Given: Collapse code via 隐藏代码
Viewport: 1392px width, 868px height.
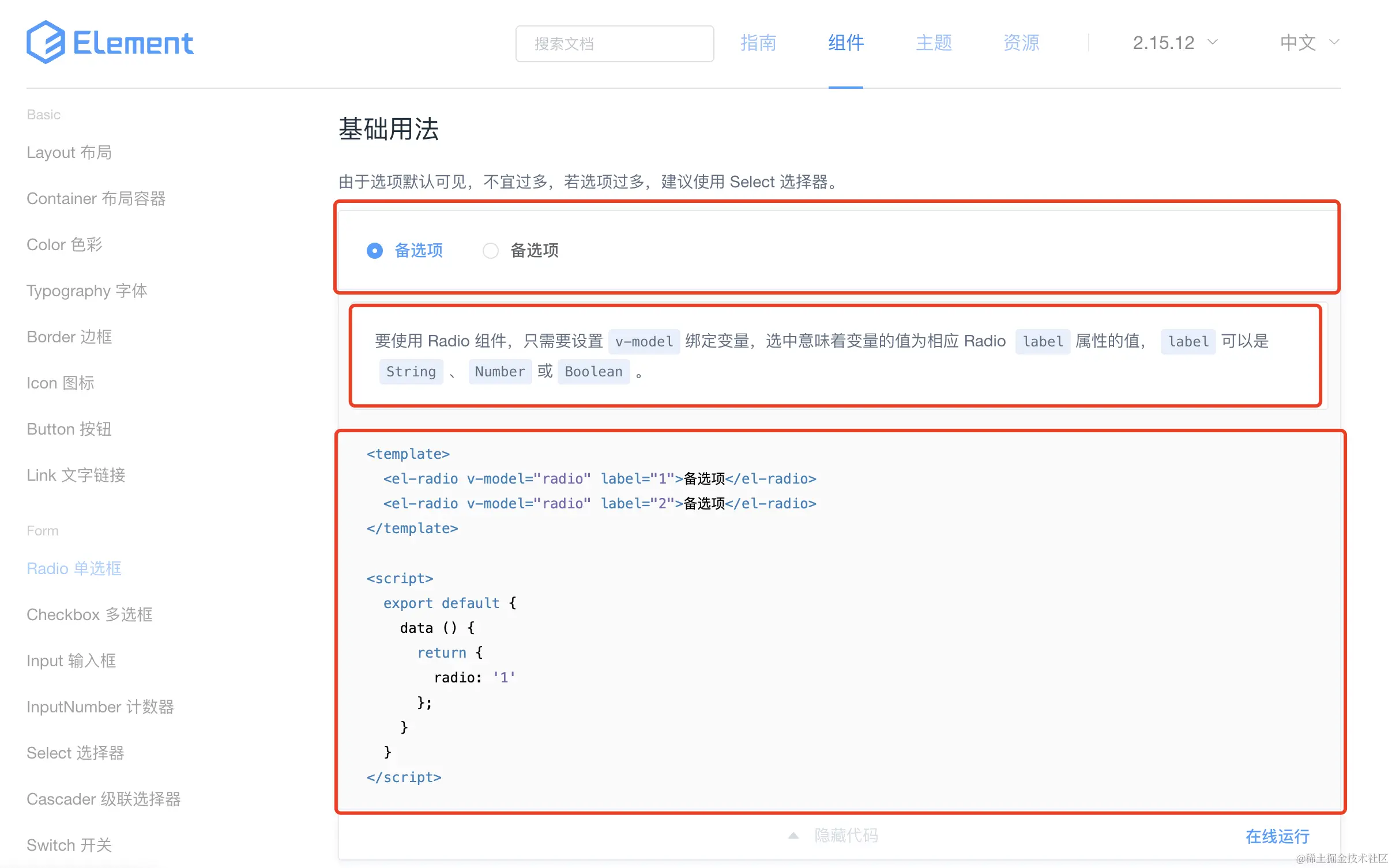Looking at the screenshot, I should [x=845, y=836].
